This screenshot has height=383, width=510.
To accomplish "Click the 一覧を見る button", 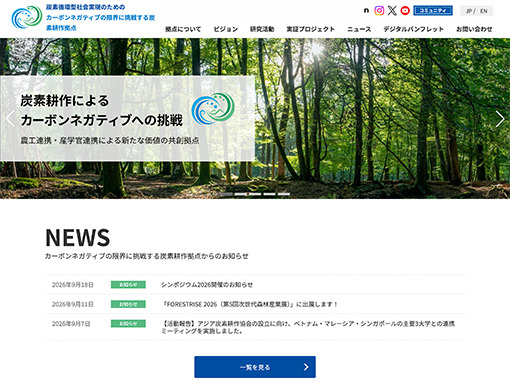I will 255,367.
